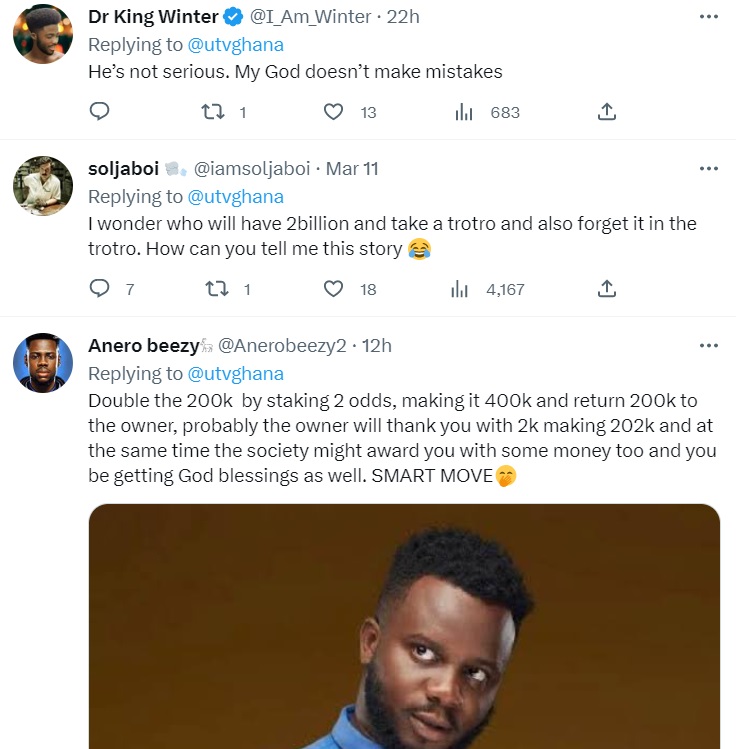Like soljaboi's tweet with 18 likes
736x749 pixels.
pos(334,289)
